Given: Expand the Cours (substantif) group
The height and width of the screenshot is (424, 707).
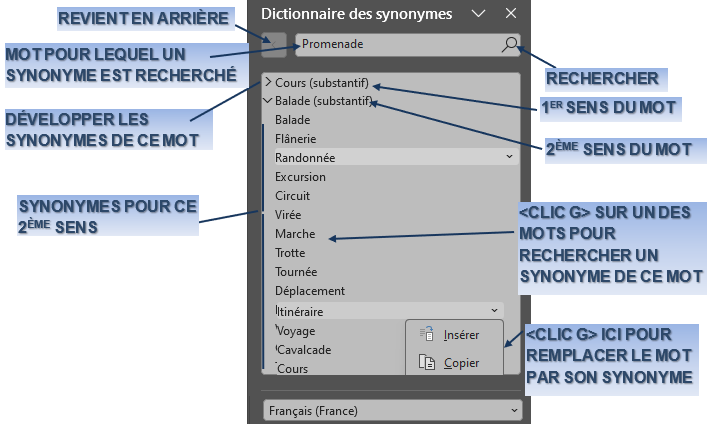Looking at the screenshot, I should click(268, 82).
